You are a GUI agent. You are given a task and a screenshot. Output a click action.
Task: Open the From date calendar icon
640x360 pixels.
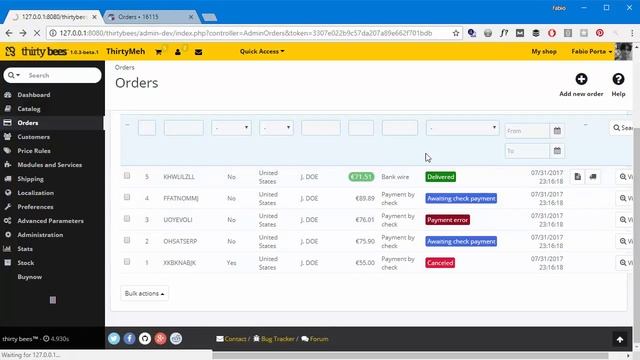pos(557,131)
